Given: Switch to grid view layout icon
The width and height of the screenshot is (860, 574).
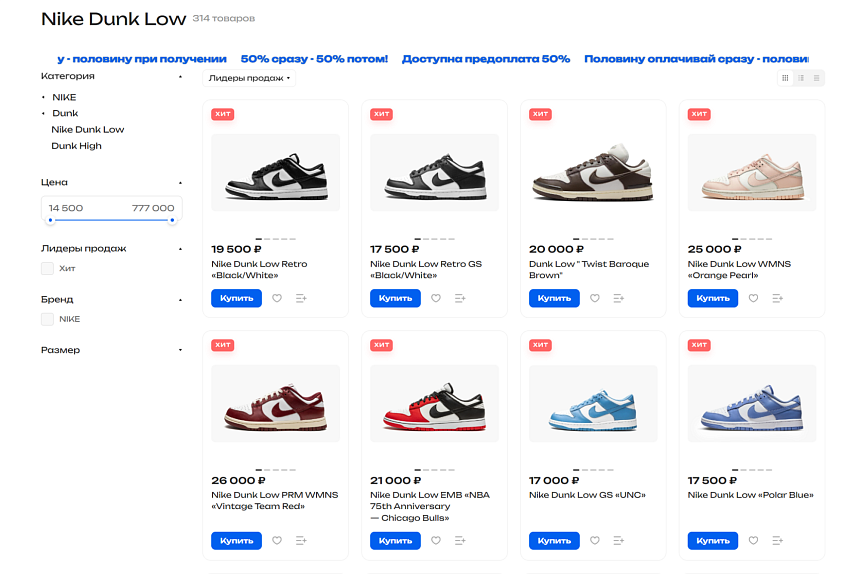Looking at the screenshot, I should (x=785, y=78).
